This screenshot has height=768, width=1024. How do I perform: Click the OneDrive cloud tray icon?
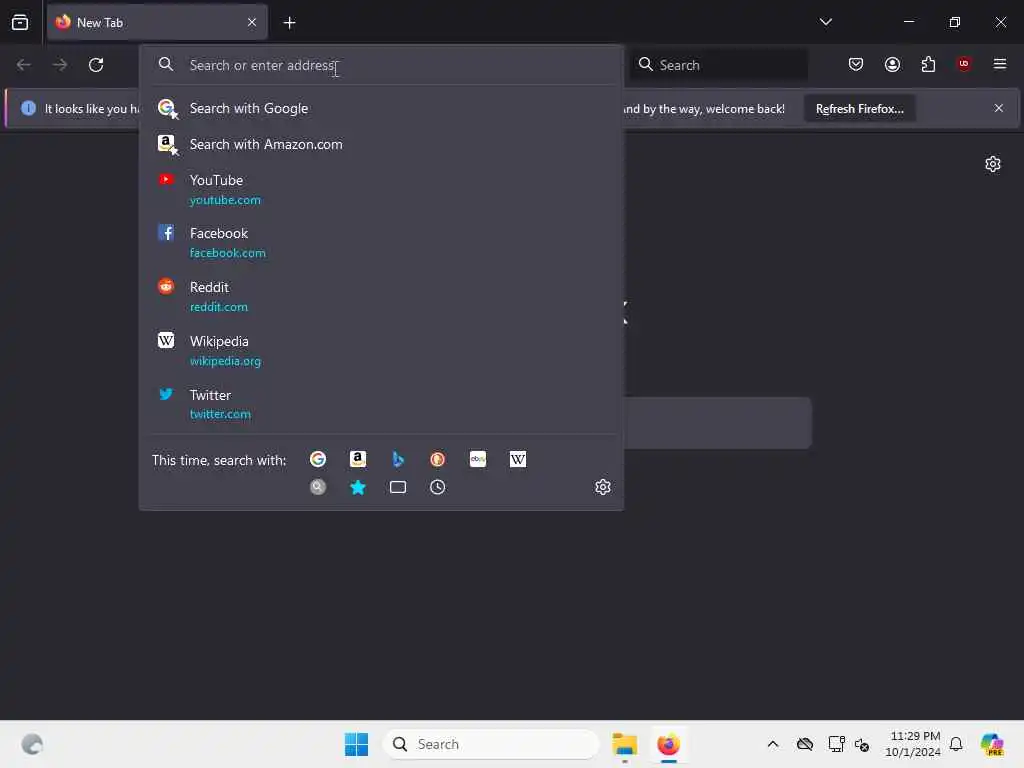coord(805,744)
